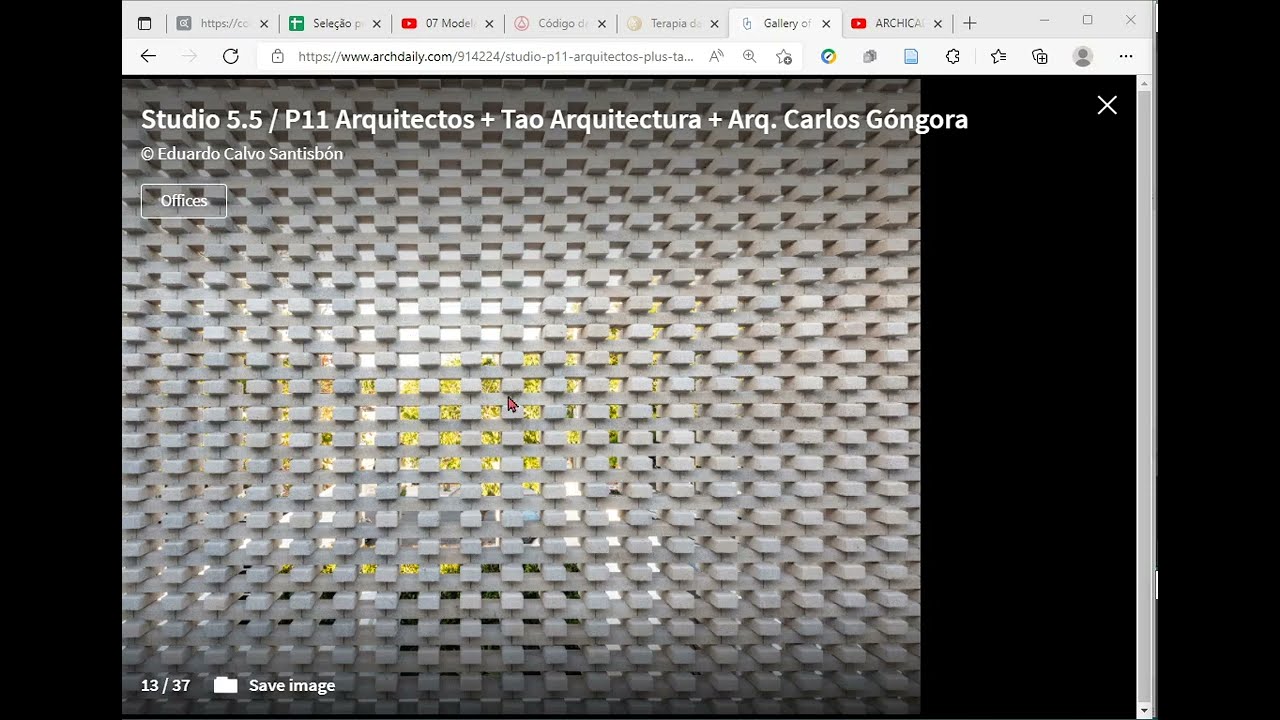The image size is (1280, 720).
Task: Click the archdaily URL address bar
Action: click(496, 57)
